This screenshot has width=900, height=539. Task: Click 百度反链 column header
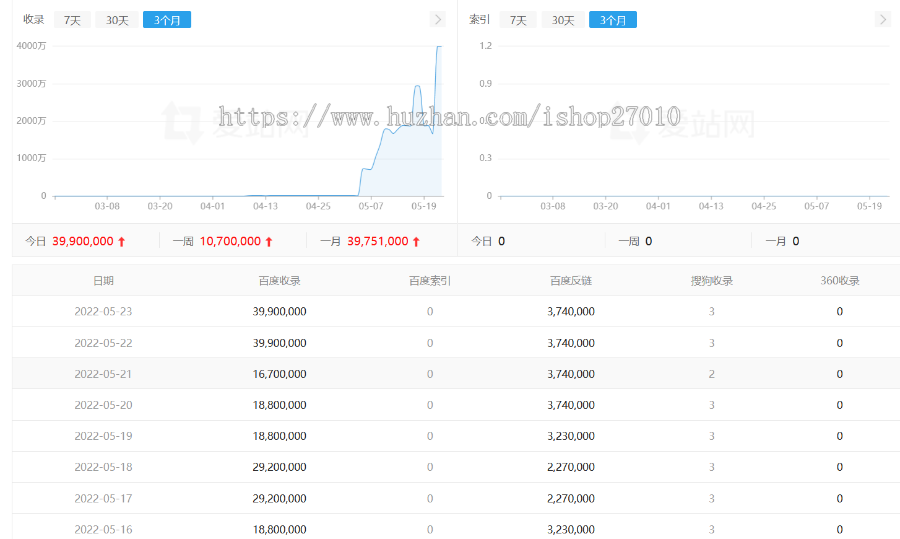(571, 281)
